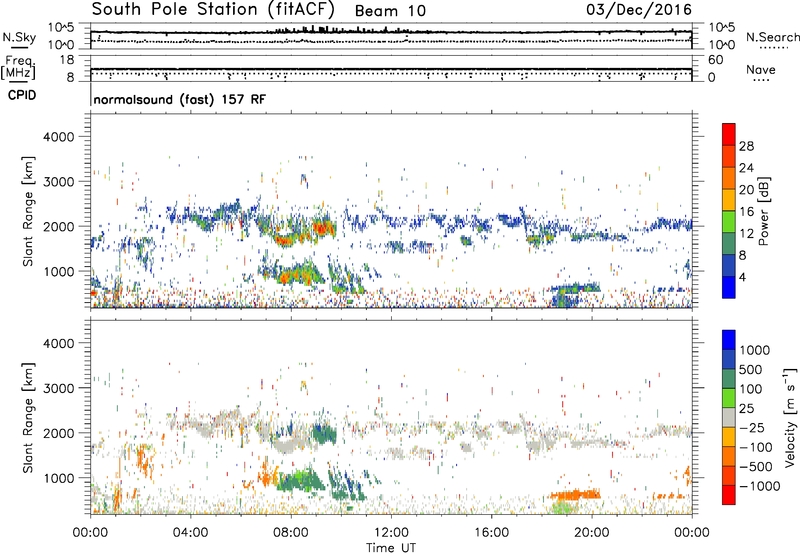Click the '16' Power colorbar value
This screenshot has height=554, width=800.
click(x=746, y=212)
